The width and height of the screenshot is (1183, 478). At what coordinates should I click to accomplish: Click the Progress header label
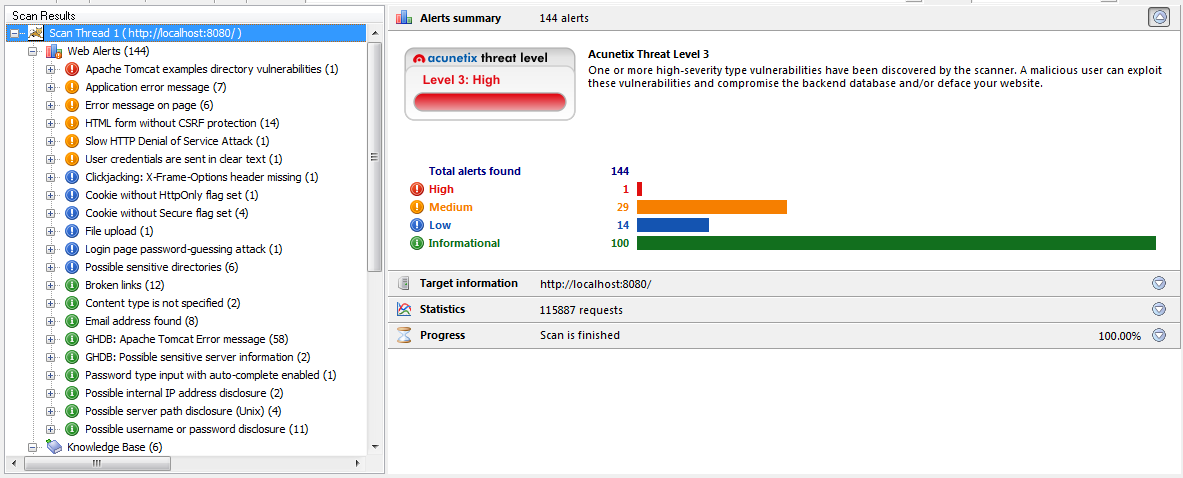click(x=442, y=336)
